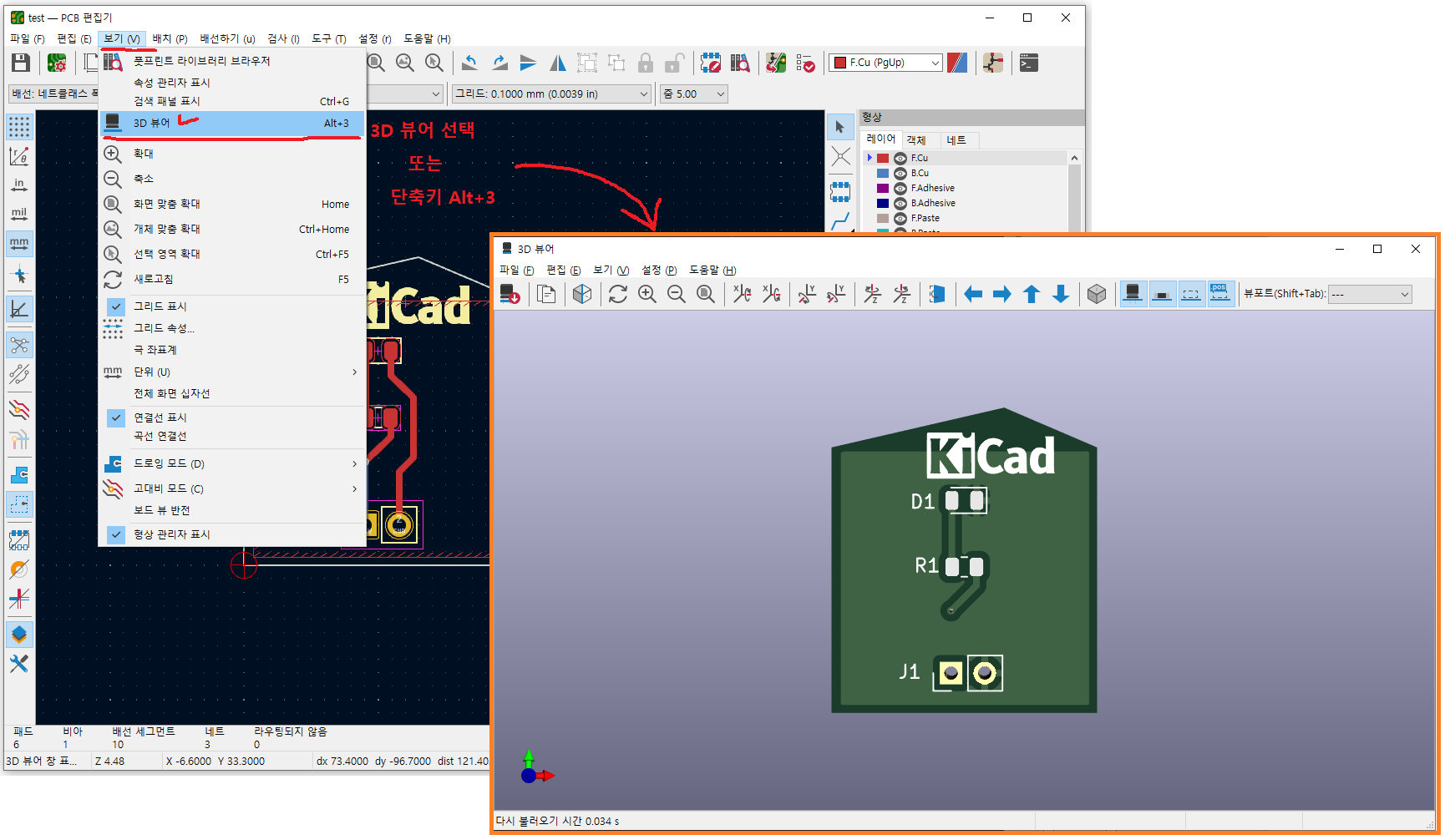Click the layers list scrollbar up arrow

pos(1075,158)
